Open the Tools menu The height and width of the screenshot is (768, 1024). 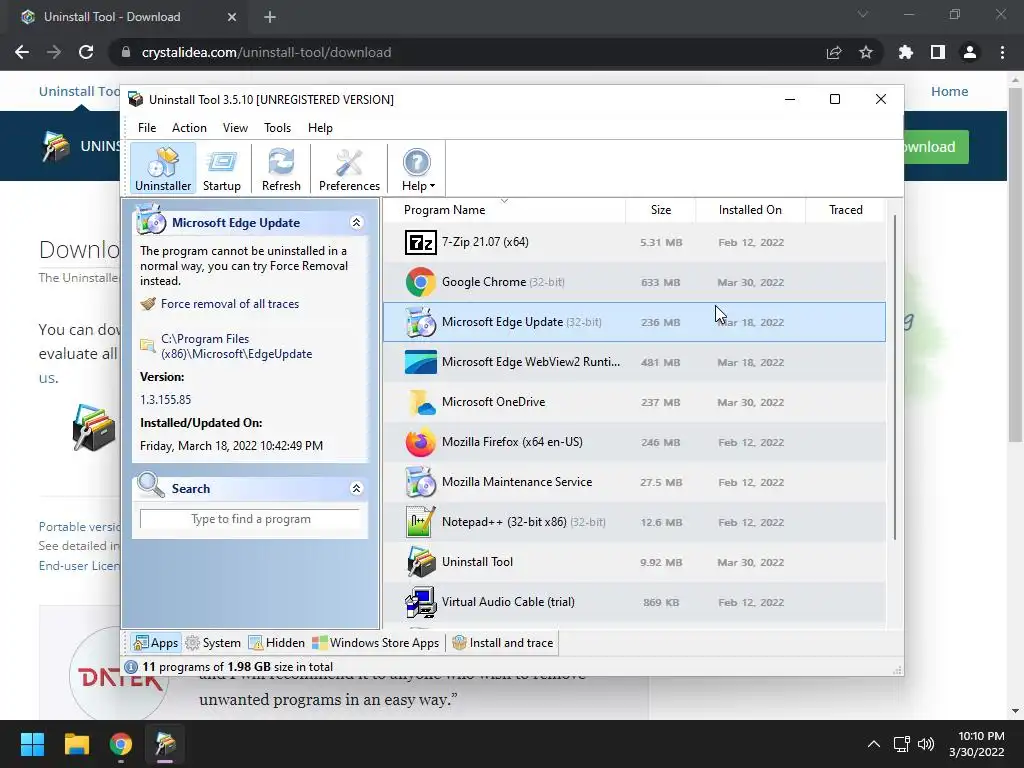pyautogui.click(x=277, y=128)
